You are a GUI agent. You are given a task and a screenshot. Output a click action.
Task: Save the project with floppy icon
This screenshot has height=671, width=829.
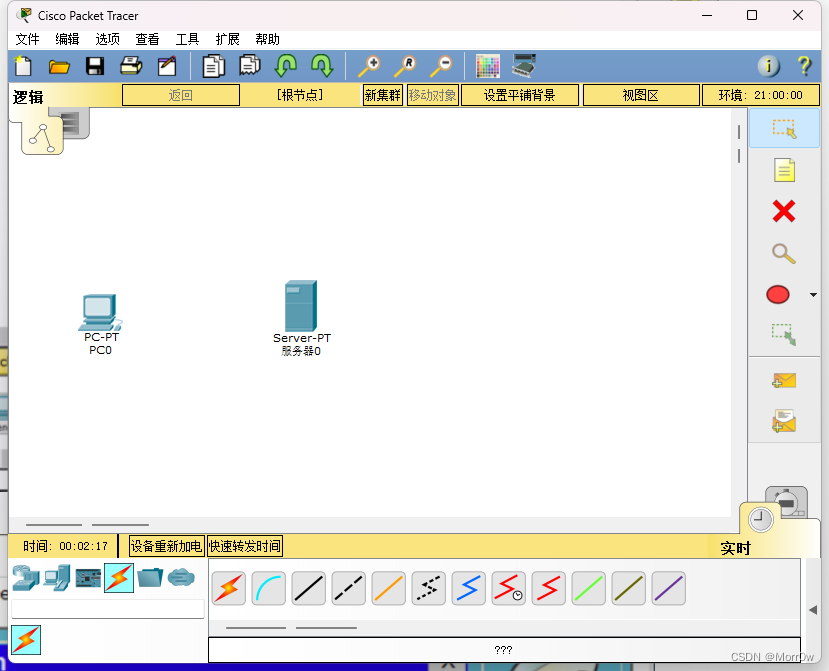point(95,66)
